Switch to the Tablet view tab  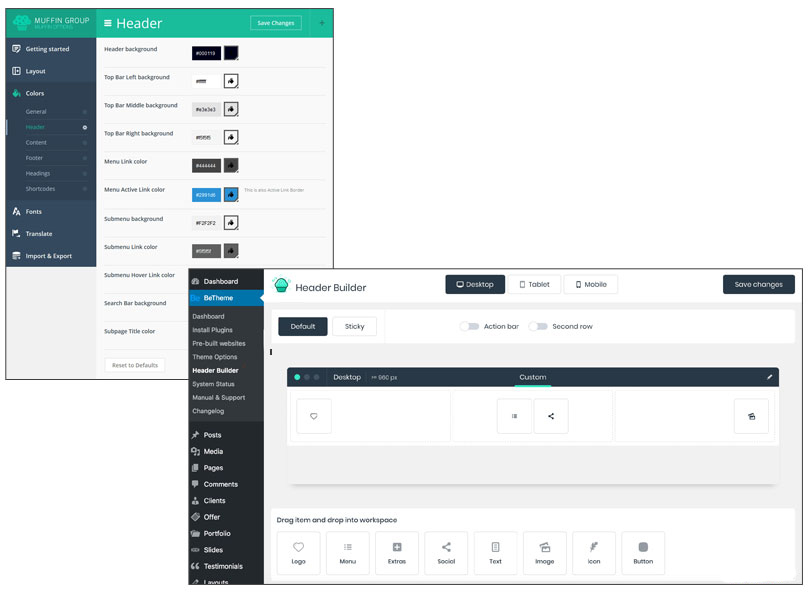point(533,284)
